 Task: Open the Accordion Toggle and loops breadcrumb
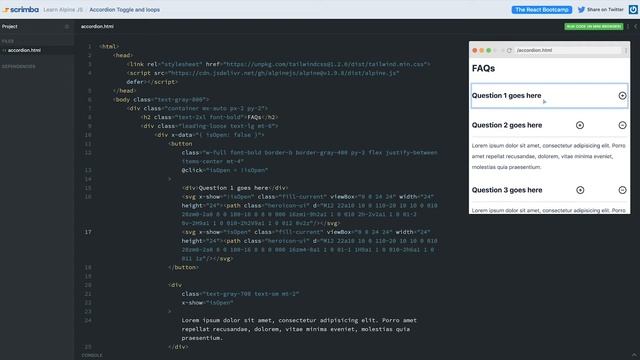pyautogui.click(x=124, y=10)
